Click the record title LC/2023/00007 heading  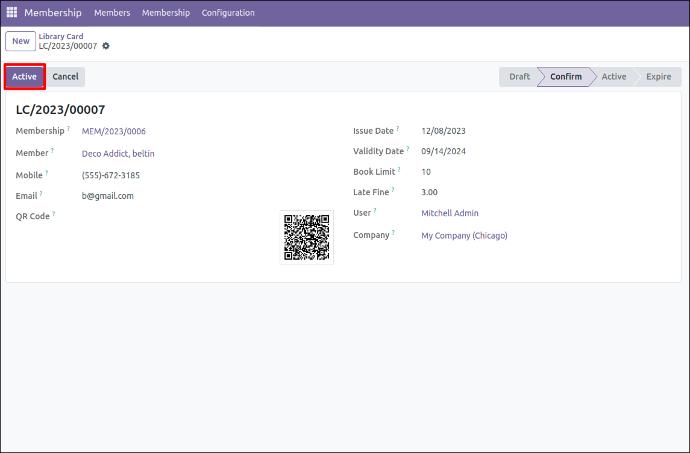tap(60, 110)
